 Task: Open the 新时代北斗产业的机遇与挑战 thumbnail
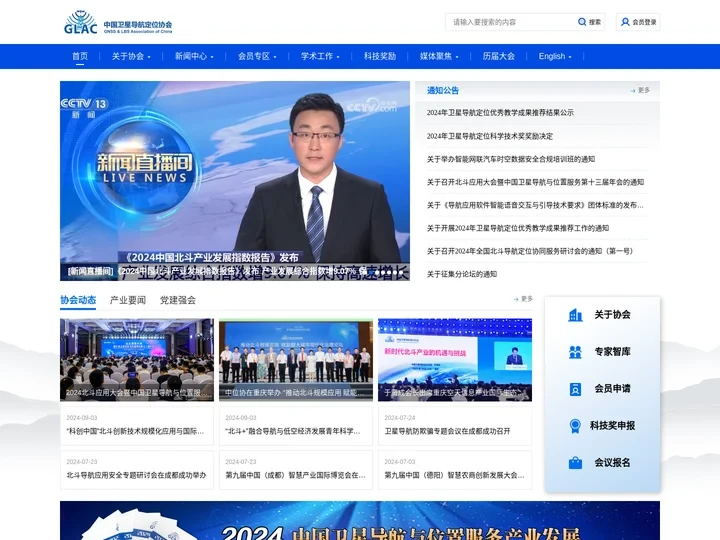455,360
